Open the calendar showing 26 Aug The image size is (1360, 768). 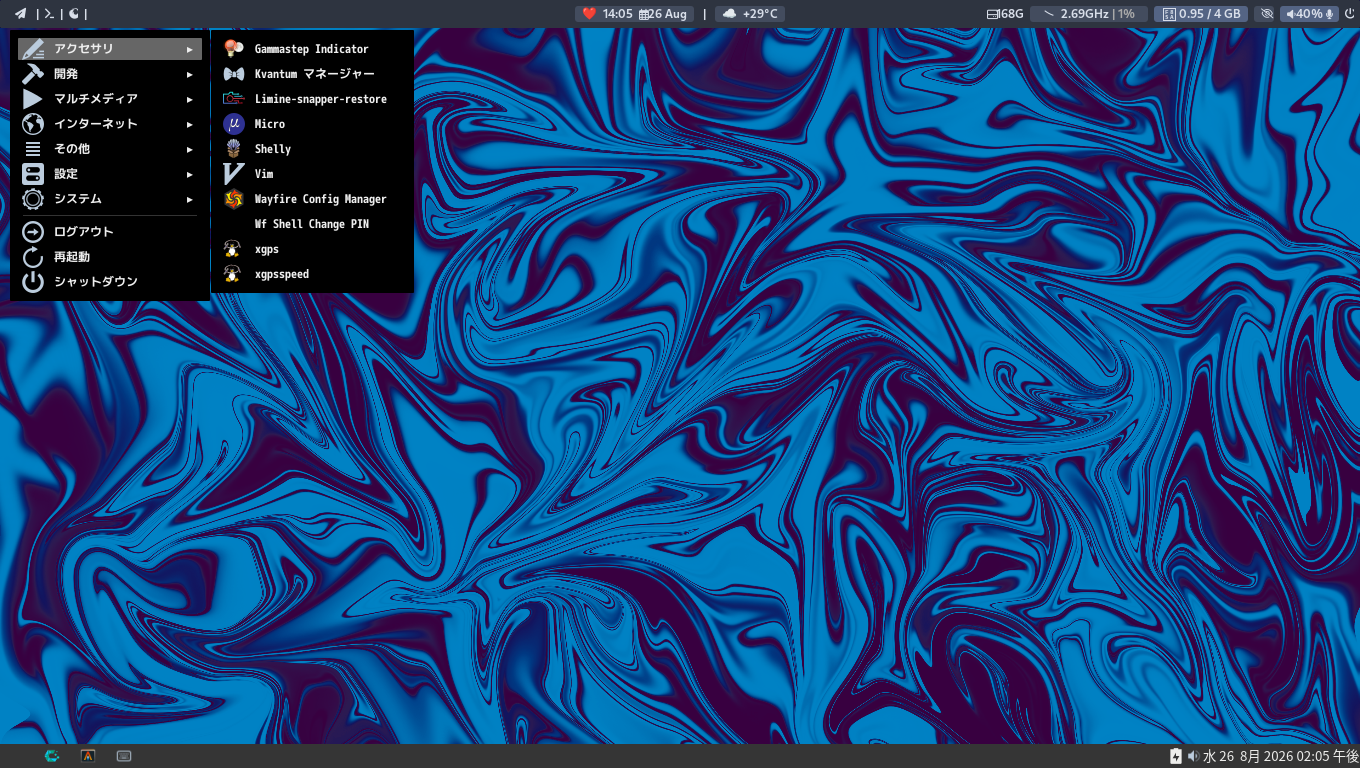point(663,14)
